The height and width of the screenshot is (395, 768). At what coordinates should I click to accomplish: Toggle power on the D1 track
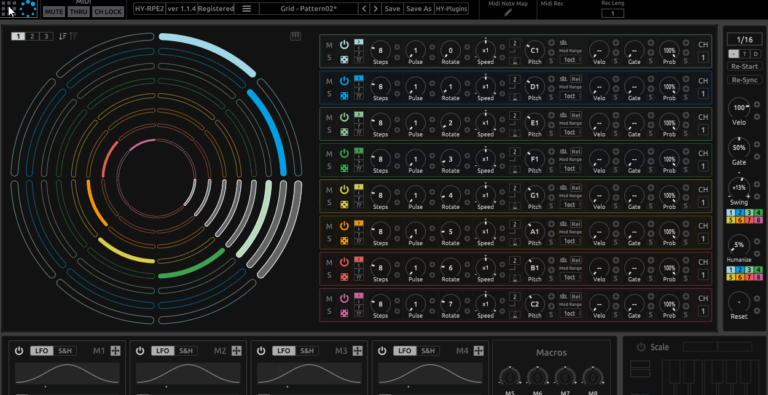click(x=344, y=81)
